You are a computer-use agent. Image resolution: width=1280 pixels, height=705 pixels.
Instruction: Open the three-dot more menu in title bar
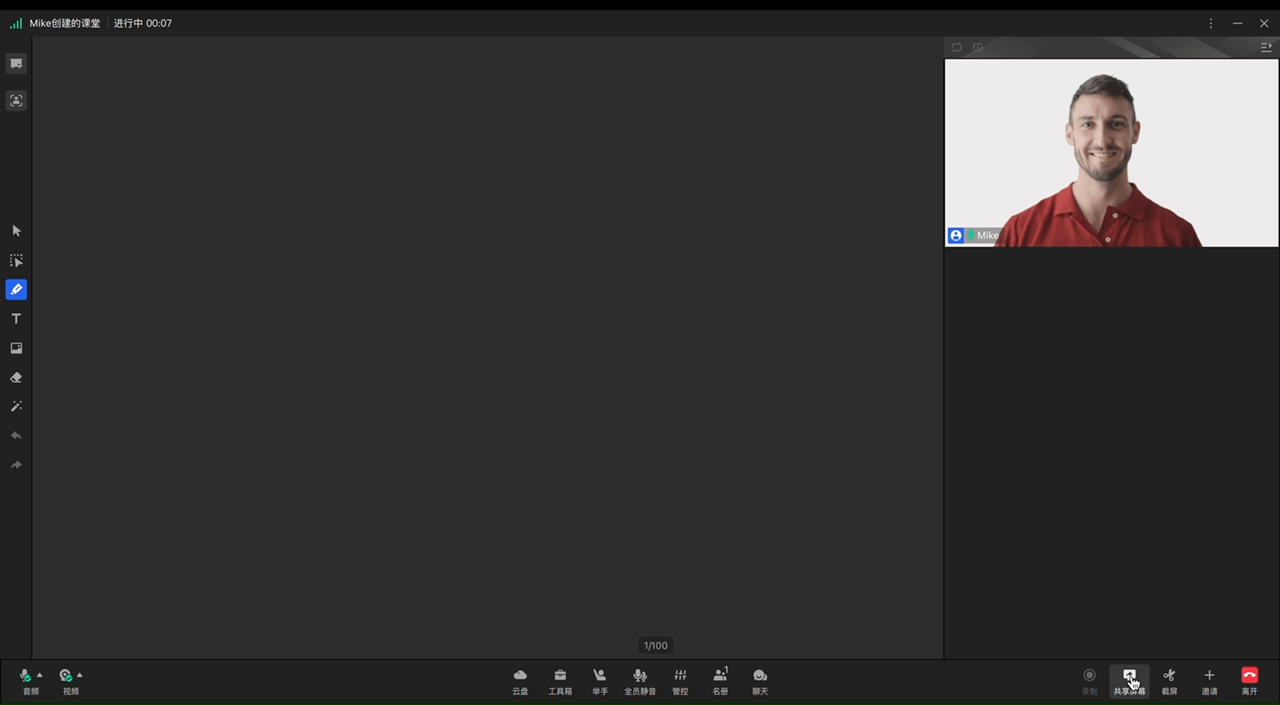(1211, 23)
